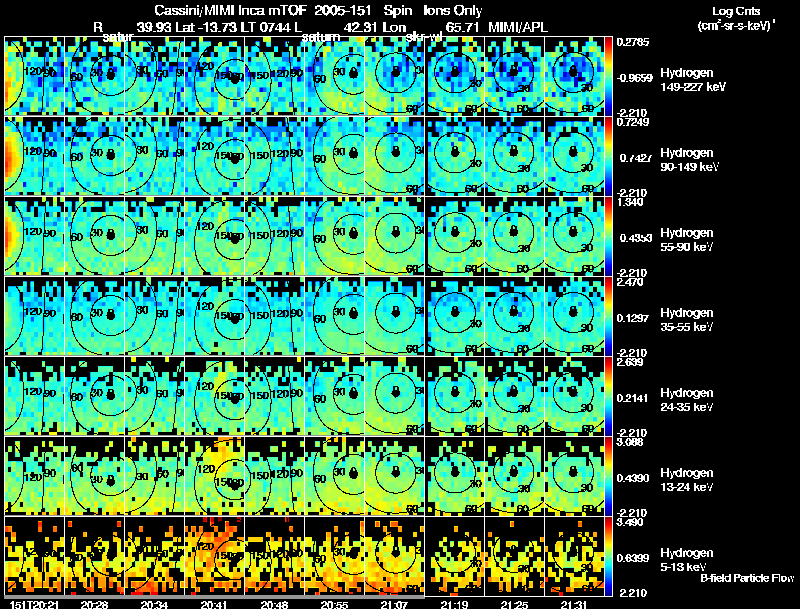Click the 20:48 time label
Screen dimensions: 800x609
click(274, 604)
